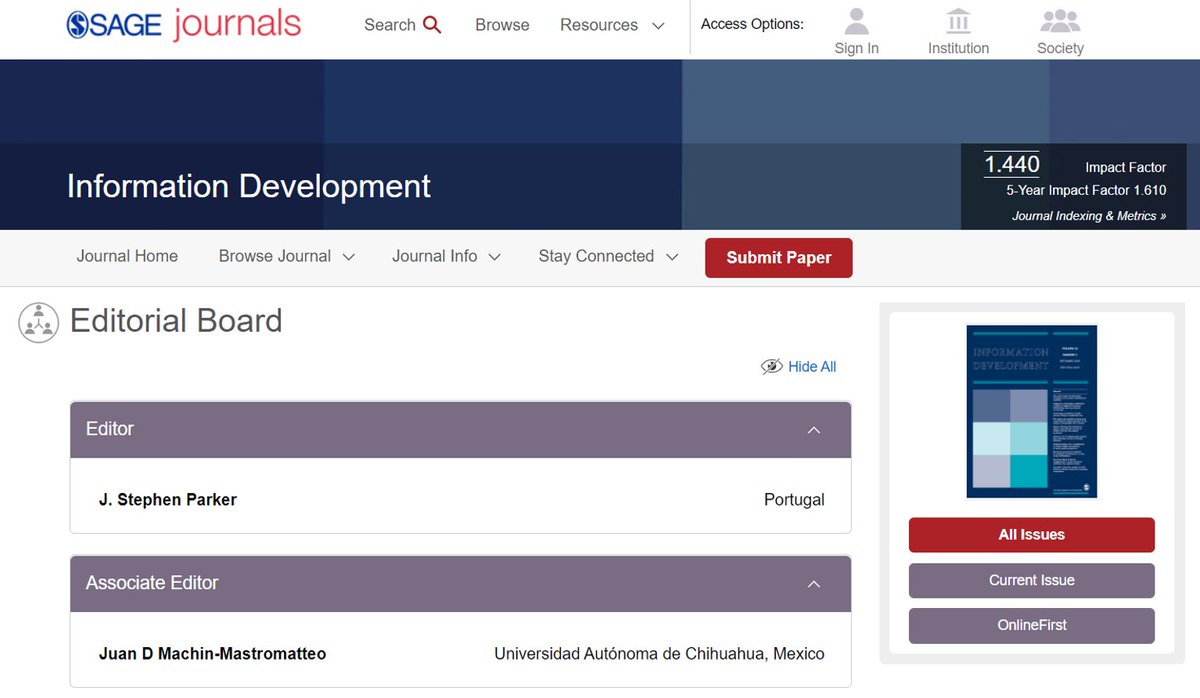Viewport: 1200px width, 698px height.
Task: Click the Editorial Board people icon
Action: 39,322
